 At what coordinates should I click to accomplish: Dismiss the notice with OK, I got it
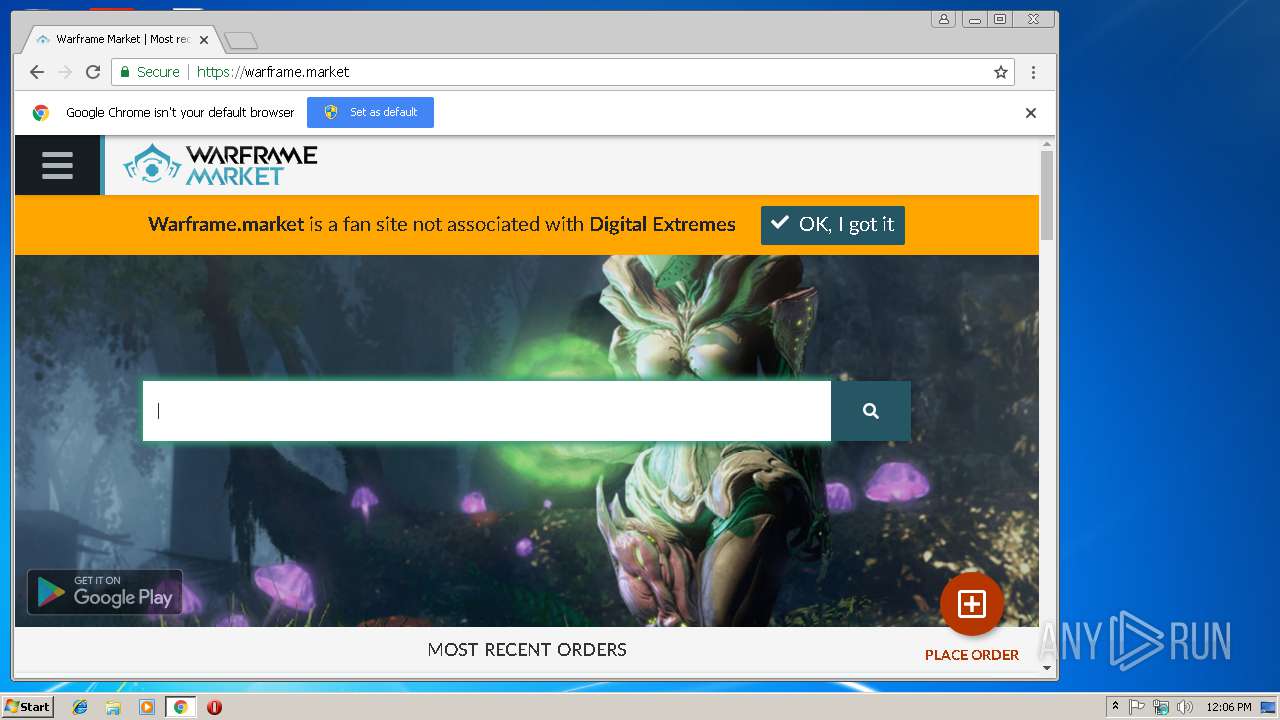click(x=833, y=225)
